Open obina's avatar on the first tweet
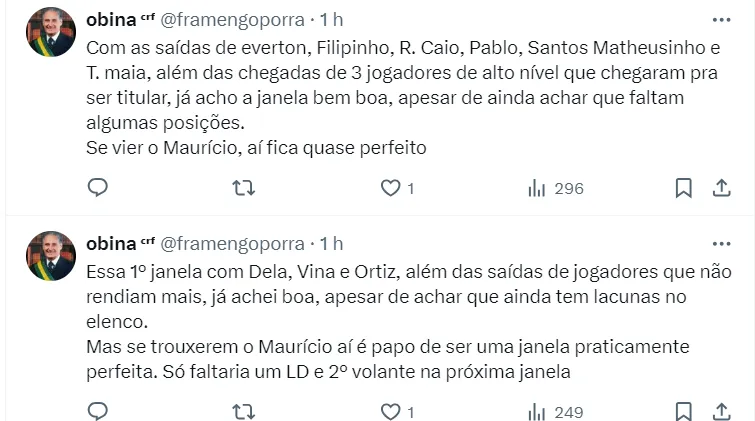The height and width of the screenshot is (421, 755). [x=50, y=32]
